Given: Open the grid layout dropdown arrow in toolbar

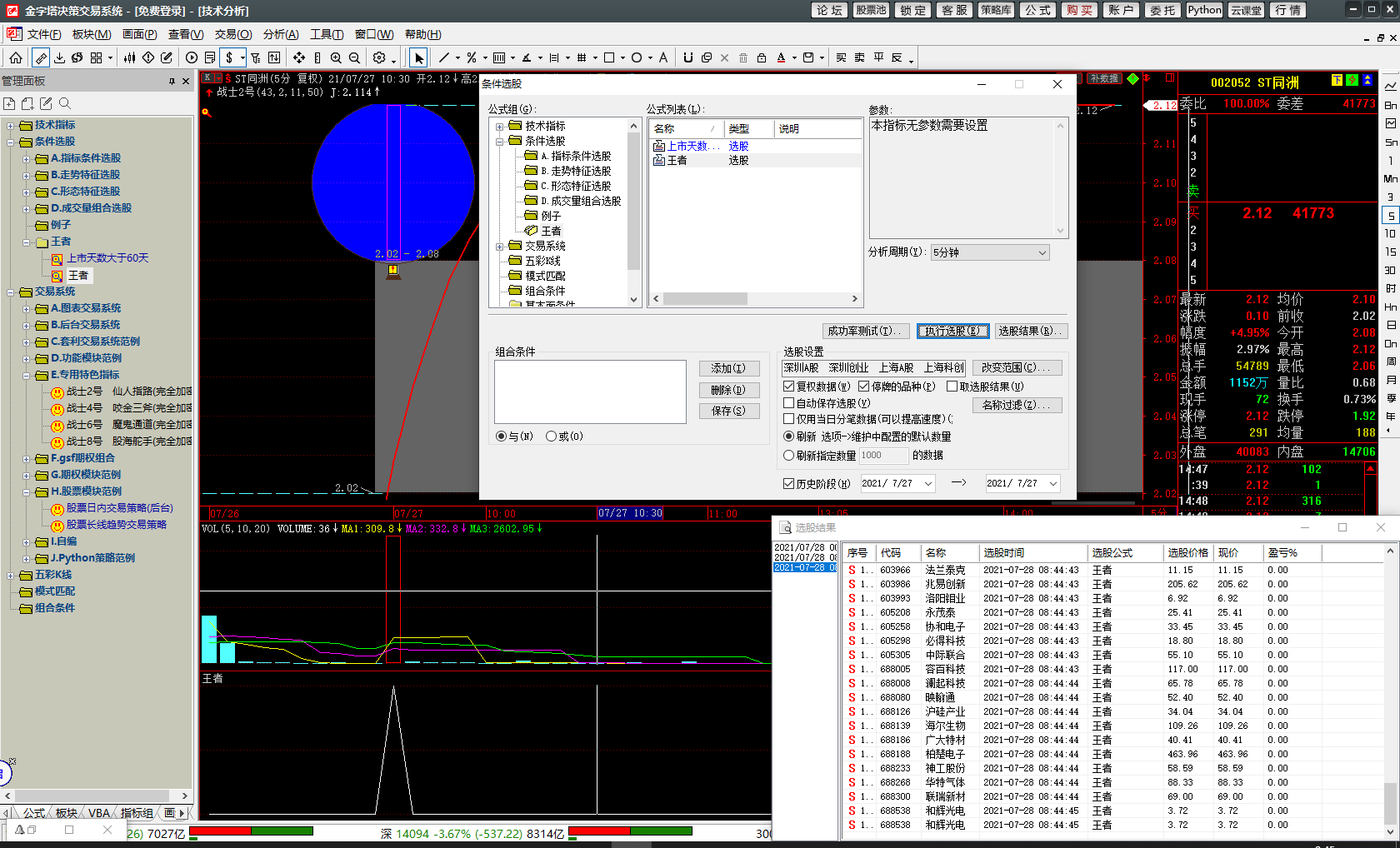Looking at the screenshot, I should [110, 58].
